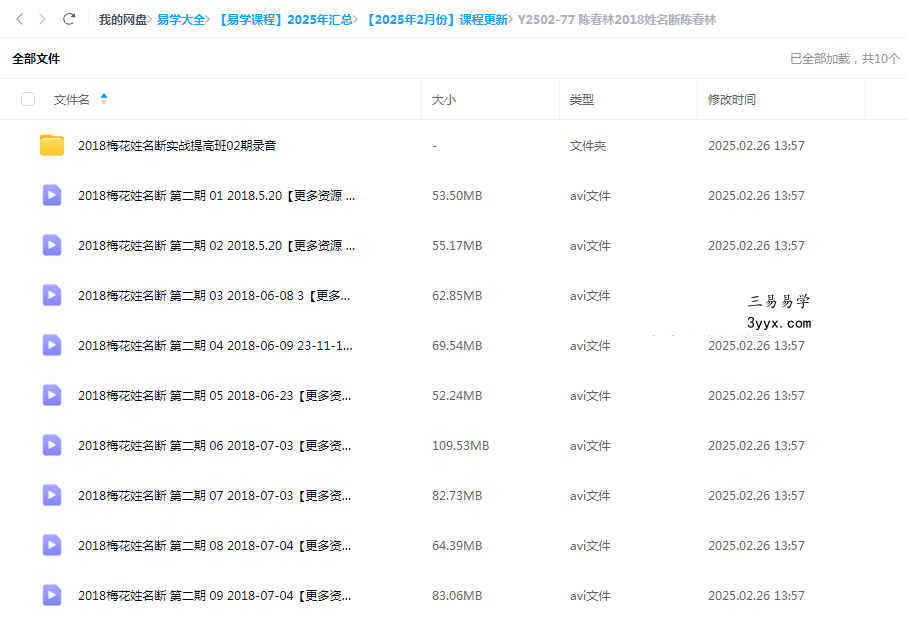Click the 69.54MB size cell
907x622 pixels.
(x=457, y=345)
